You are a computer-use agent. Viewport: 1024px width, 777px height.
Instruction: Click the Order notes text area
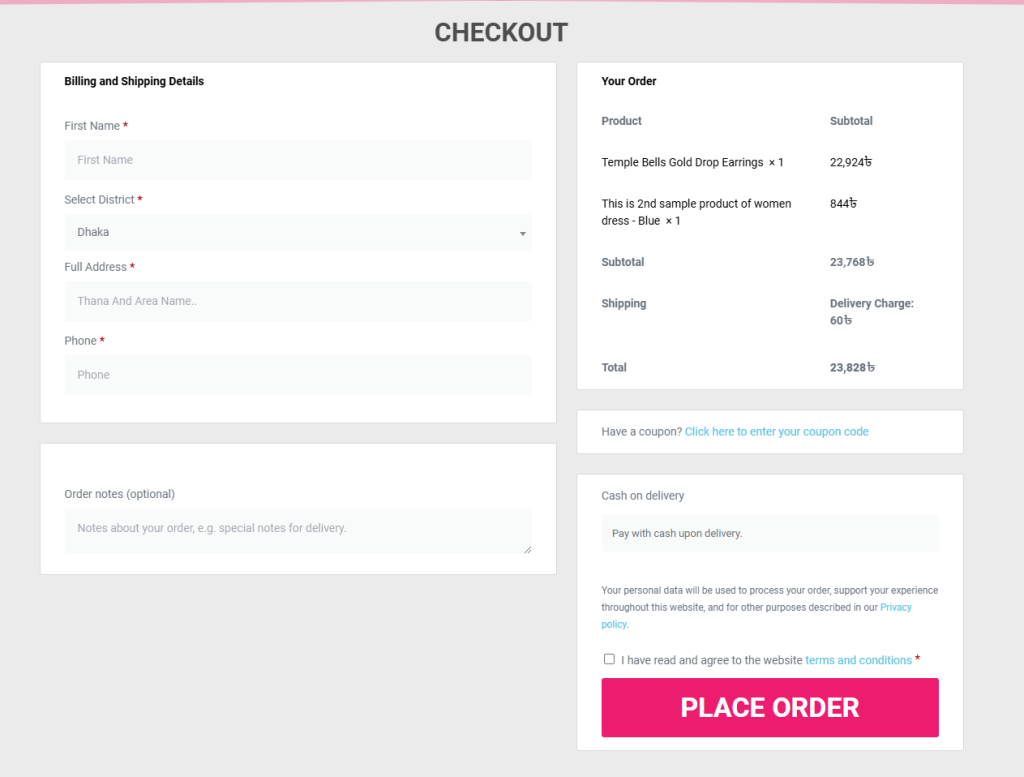(x=297, y=530)
